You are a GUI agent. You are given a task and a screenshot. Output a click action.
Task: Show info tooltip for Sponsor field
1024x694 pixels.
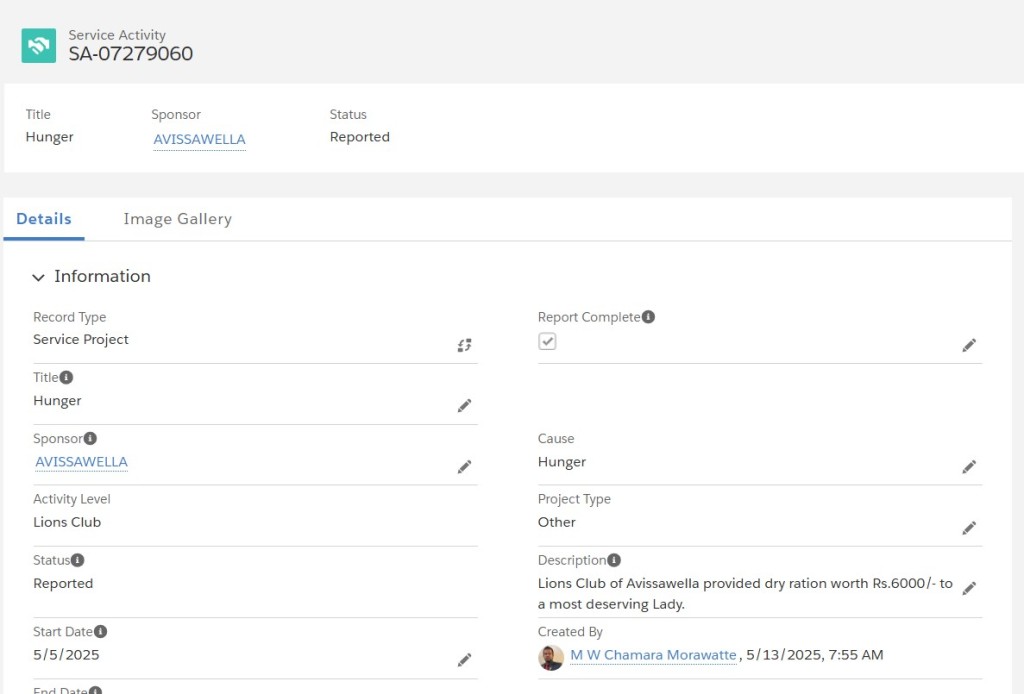(x=90, y=438)
